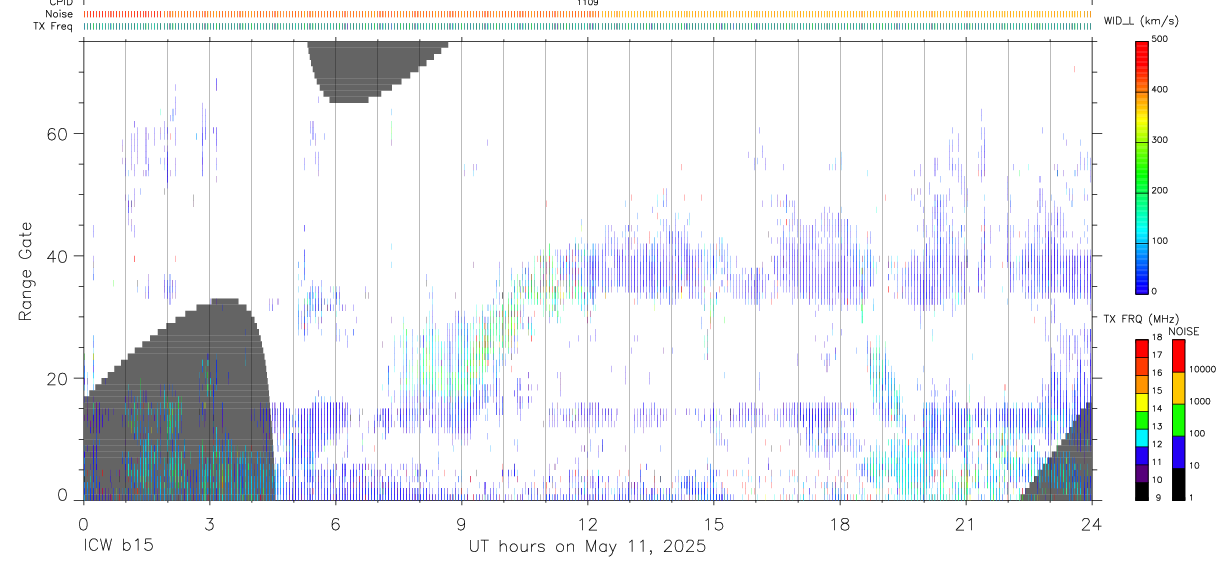1228x567 pixels.
Task: Click the '3' hour tick on time axis
Action: point(209,524)
